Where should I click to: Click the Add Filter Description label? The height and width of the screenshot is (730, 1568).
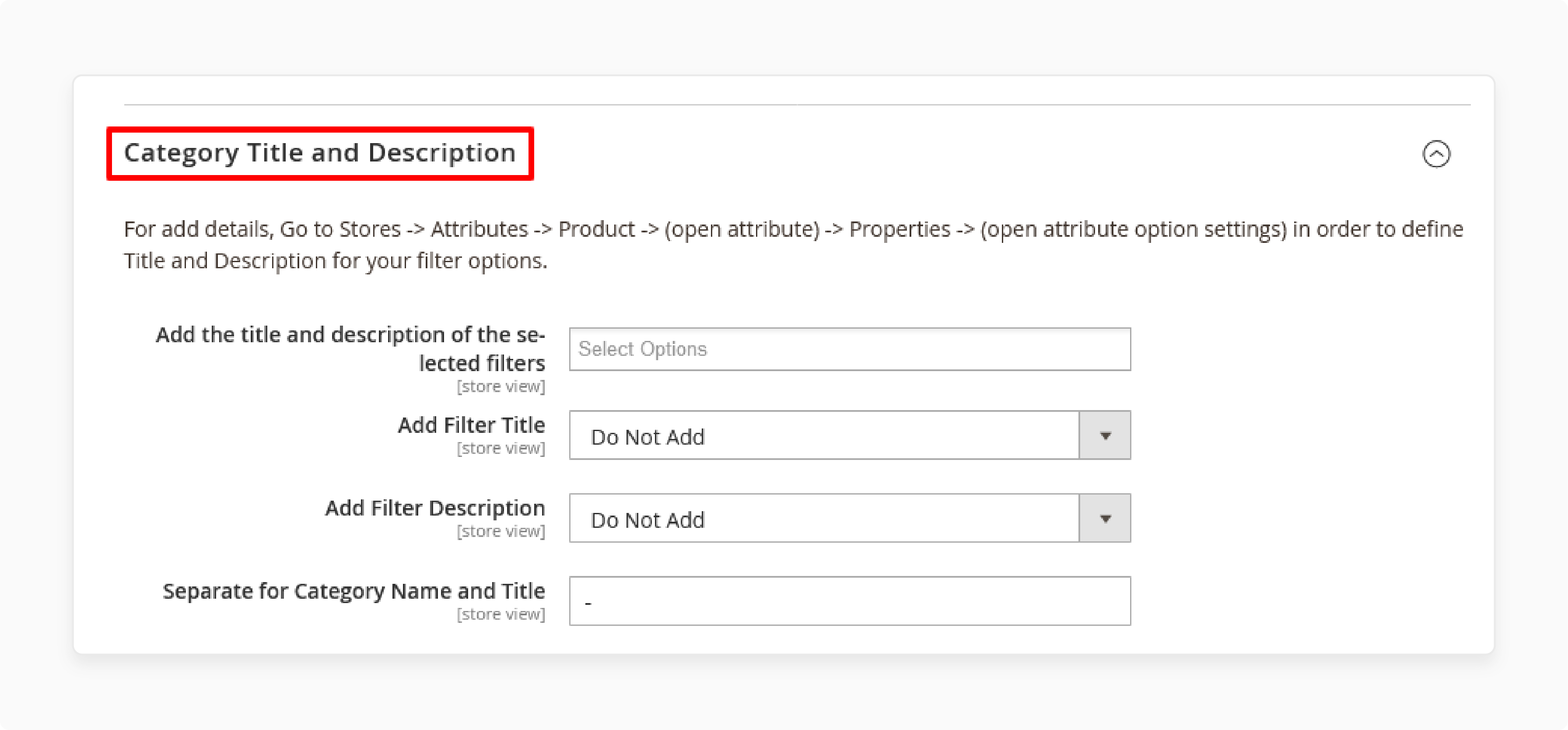click(434, 508)
